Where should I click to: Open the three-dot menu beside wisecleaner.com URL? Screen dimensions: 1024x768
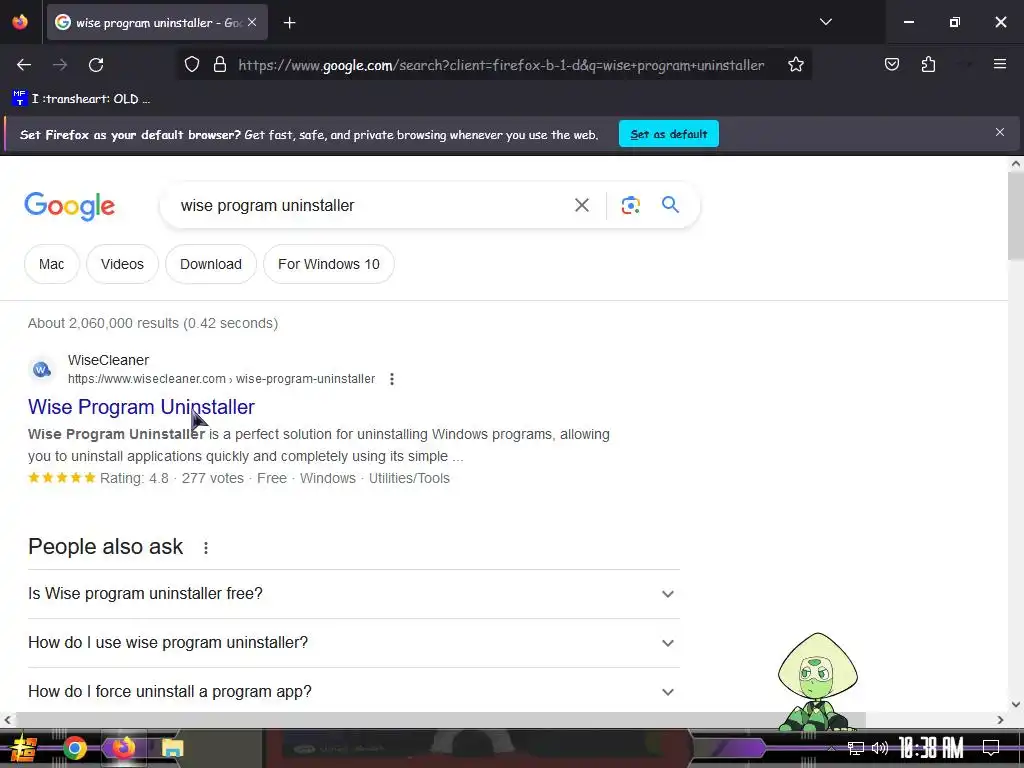(392, 379)
